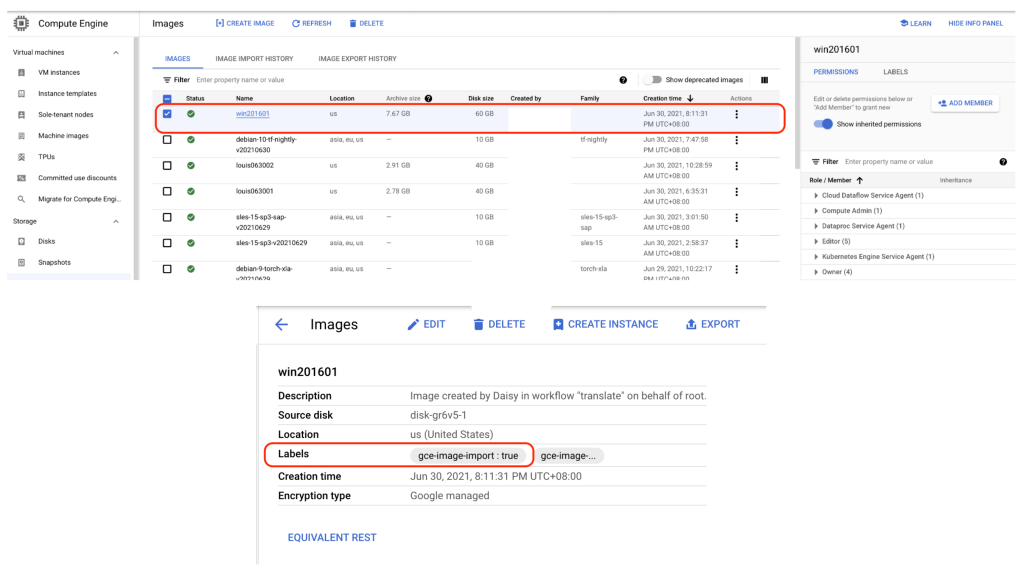Expand the Editor (5) role
1023x568 pixels.
coord(816,241)
